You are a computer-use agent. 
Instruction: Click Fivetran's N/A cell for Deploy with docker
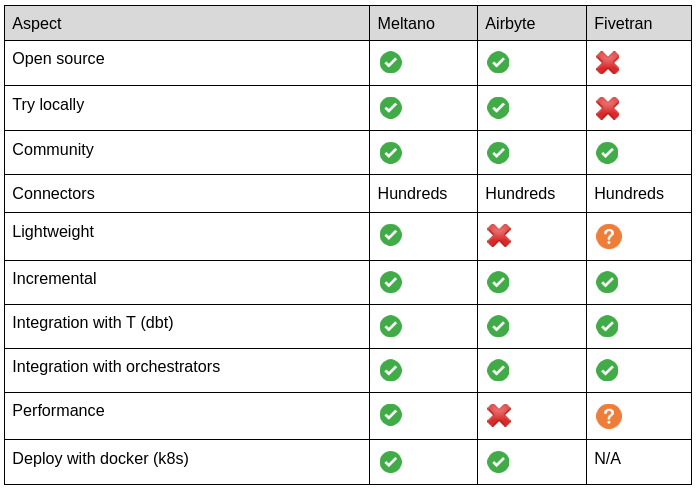(607, 459)
